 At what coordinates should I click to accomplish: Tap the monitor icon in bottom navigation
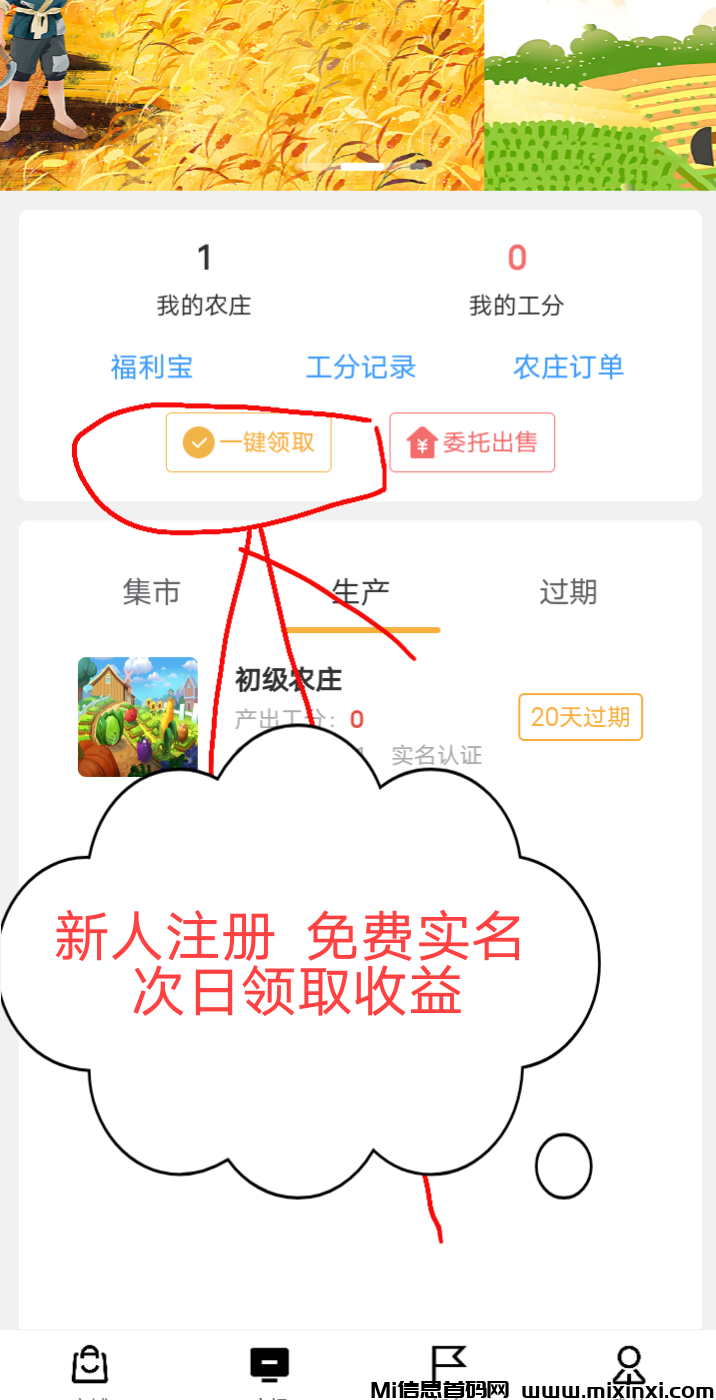point(269,1366)
